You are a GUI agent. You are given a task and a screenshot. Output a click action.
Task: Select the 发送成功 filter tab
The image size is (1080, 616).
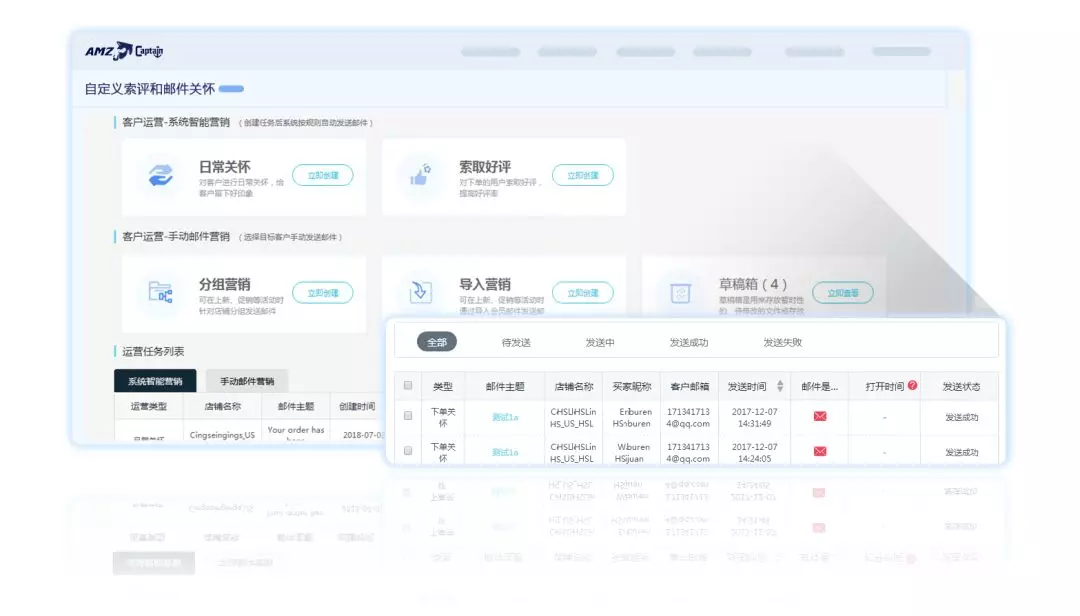click(x=689, y=342)
